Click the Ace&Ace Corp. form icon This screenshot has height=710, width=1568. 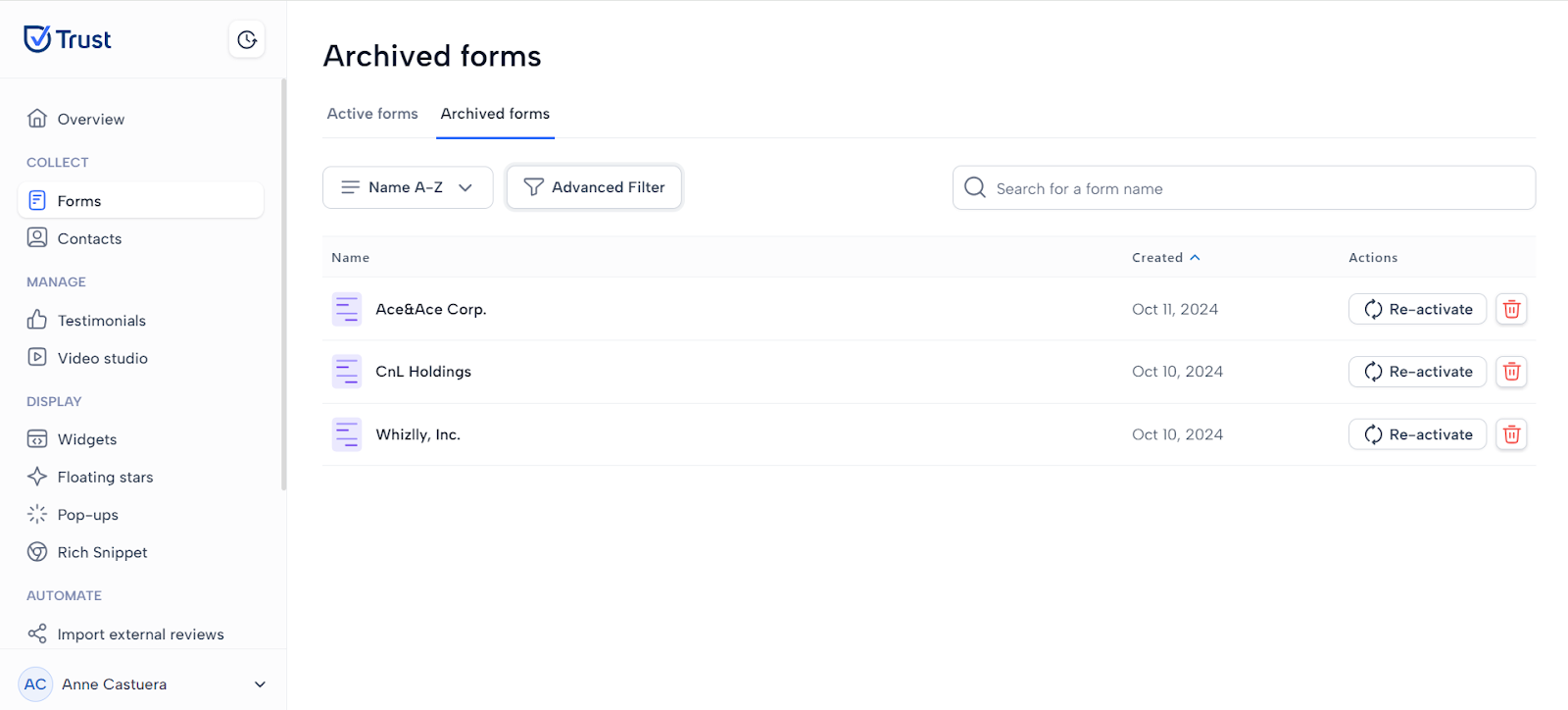(x=347, y=309)
